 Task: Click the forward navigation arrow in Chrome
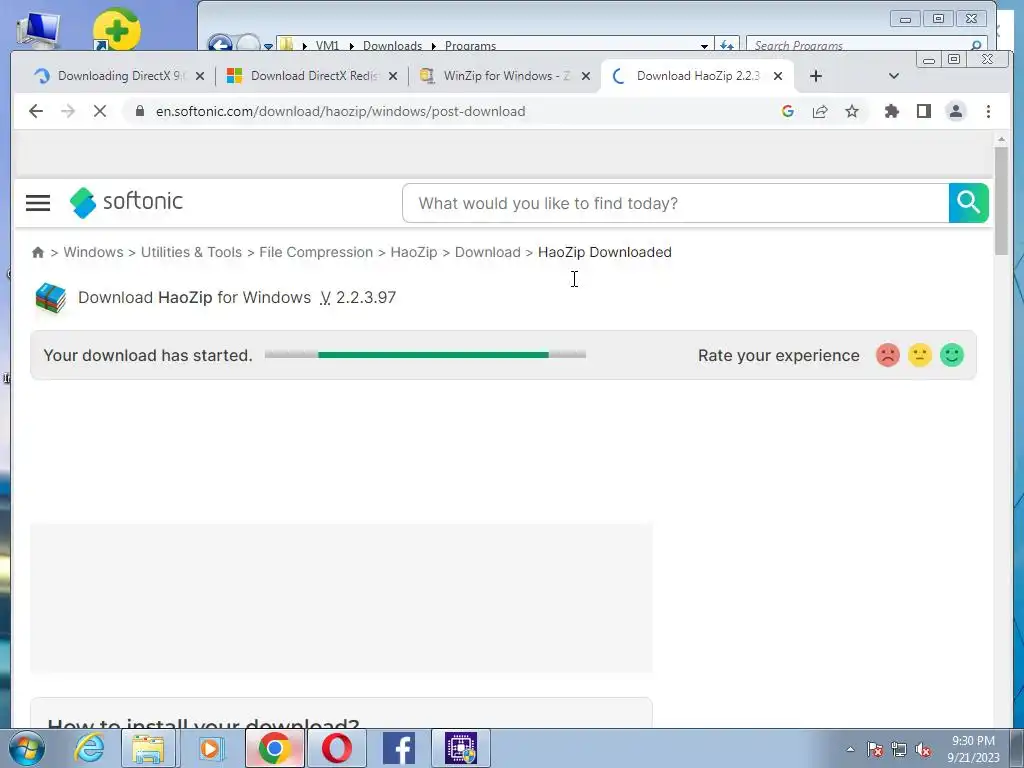[x=68, y=111]
